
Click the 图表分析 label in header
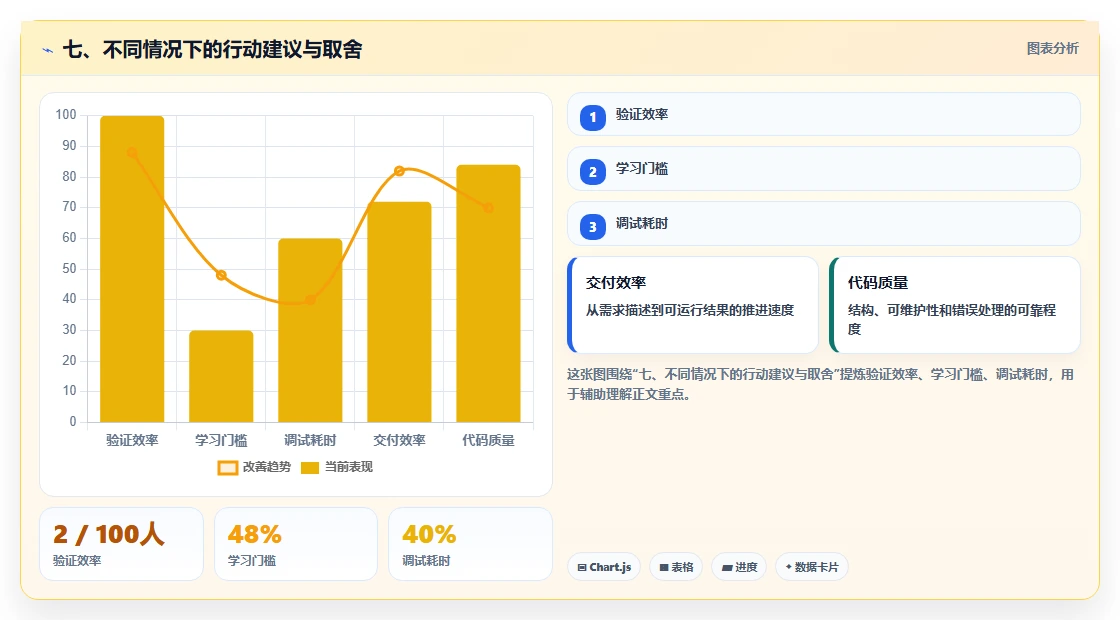coord(1052,49)
